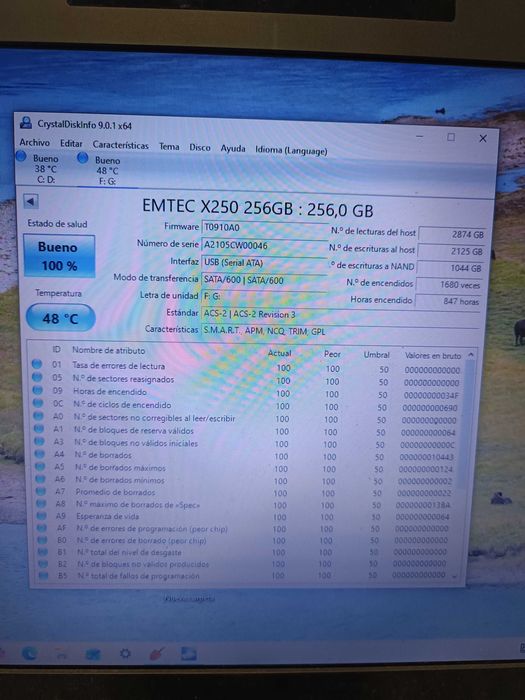Viewport: 525px width, 700px height.
Task: Open the Idioma (Language) menu
Action: [291, 150]
